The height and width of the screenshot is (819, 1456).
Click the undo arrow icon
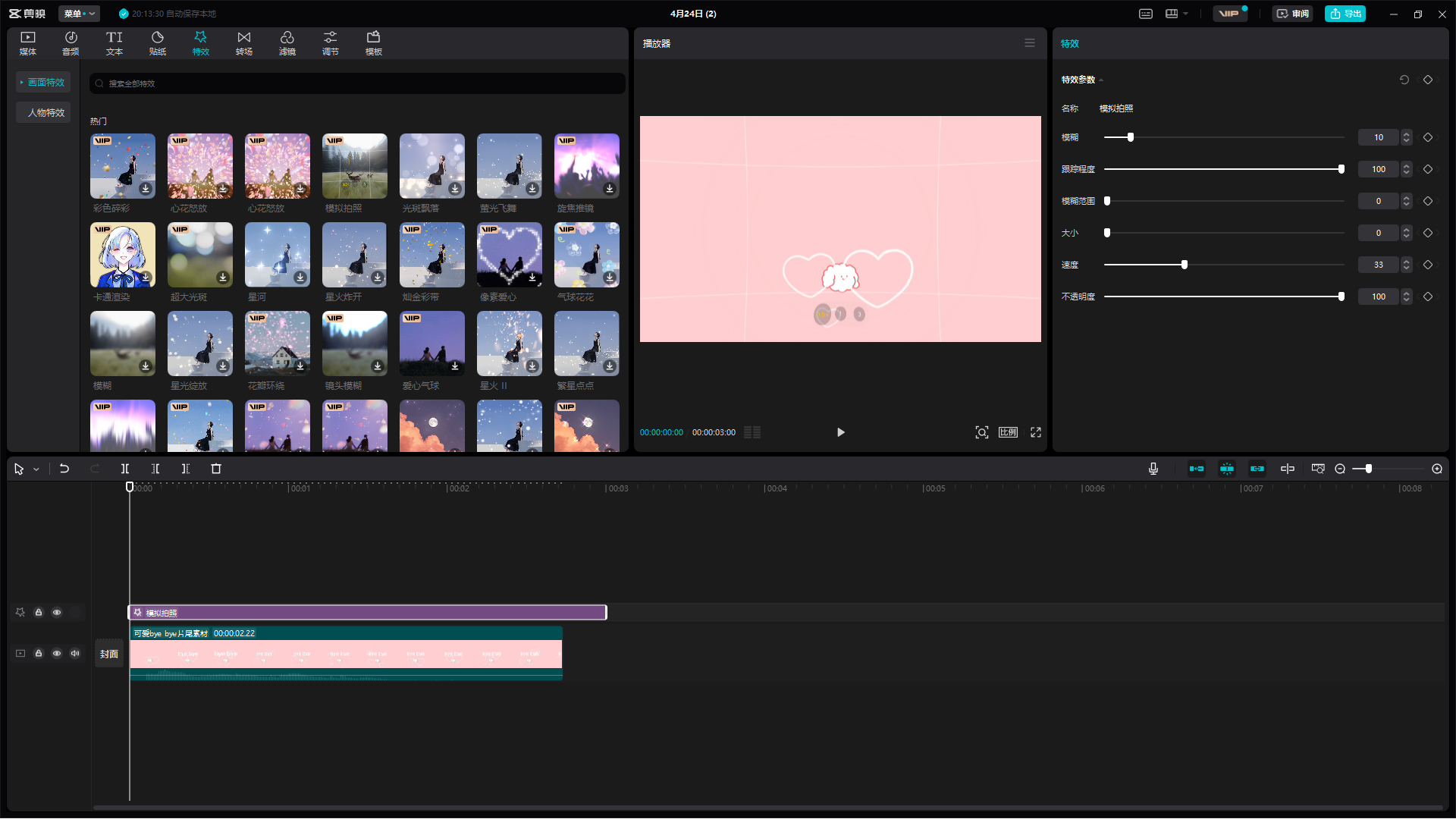(x=64, y=469)
